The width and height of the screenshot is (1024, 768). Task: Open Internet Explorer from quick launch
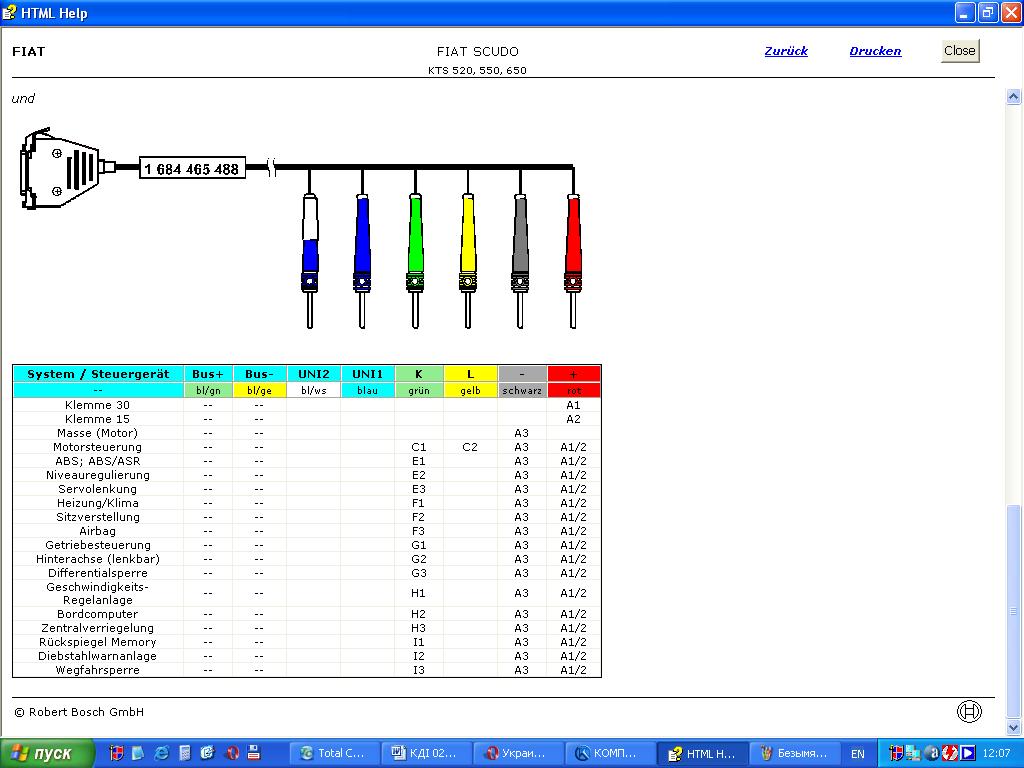161,753
